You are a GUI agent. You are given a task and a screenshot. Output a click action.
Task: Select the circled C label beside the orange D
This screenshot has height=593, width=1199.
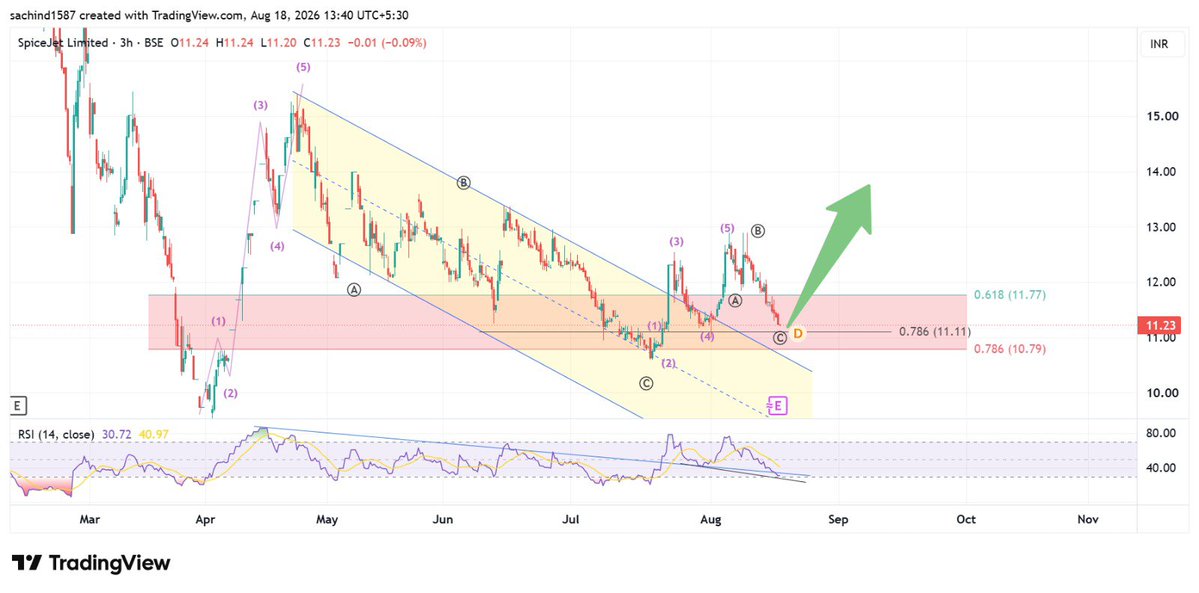point(780,337)
